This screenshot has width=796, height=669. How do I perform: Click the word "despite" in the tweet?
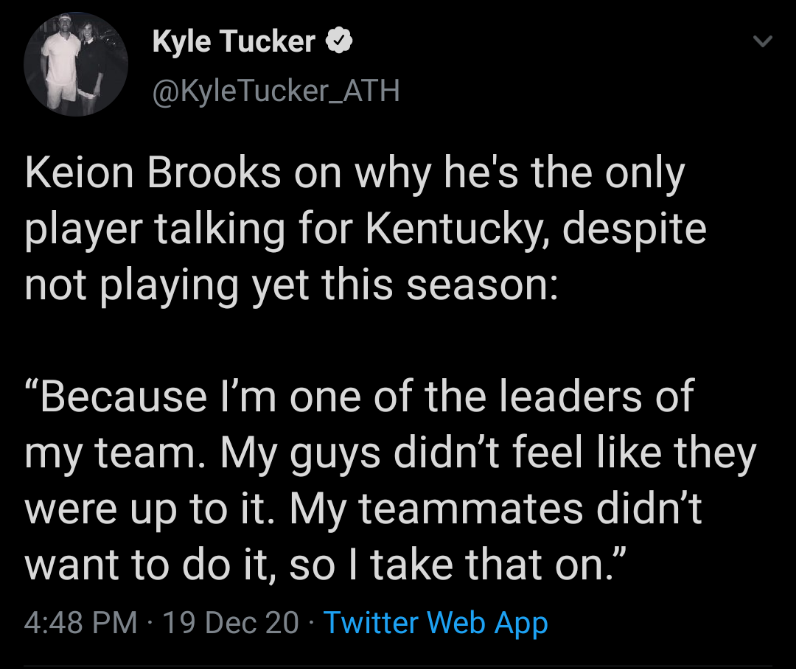[632, 229]
